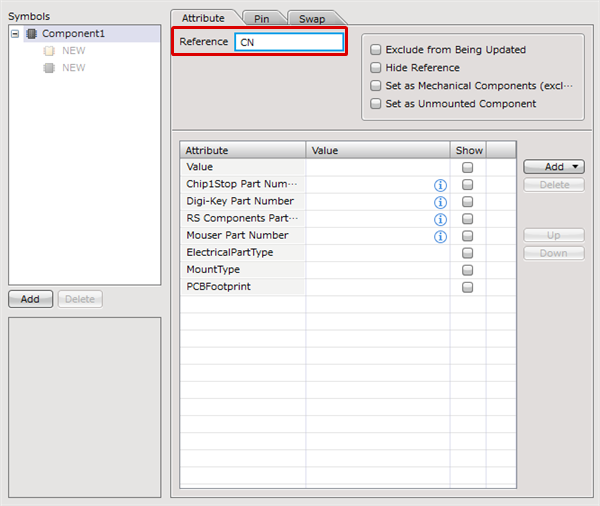Click the info icon for RS Components Part
The height and width of the screenshot is (506, 600).
(440, 219)
